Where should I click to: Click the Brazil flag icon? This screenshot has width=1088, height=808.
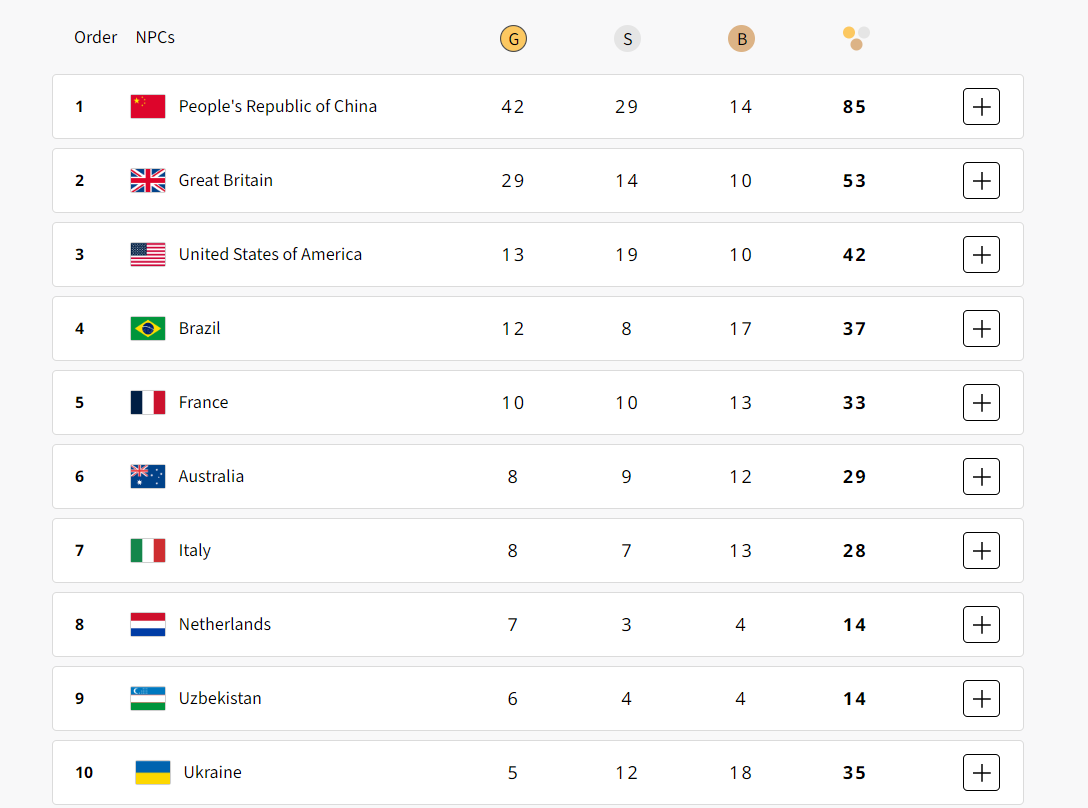[x=148, y=328]
